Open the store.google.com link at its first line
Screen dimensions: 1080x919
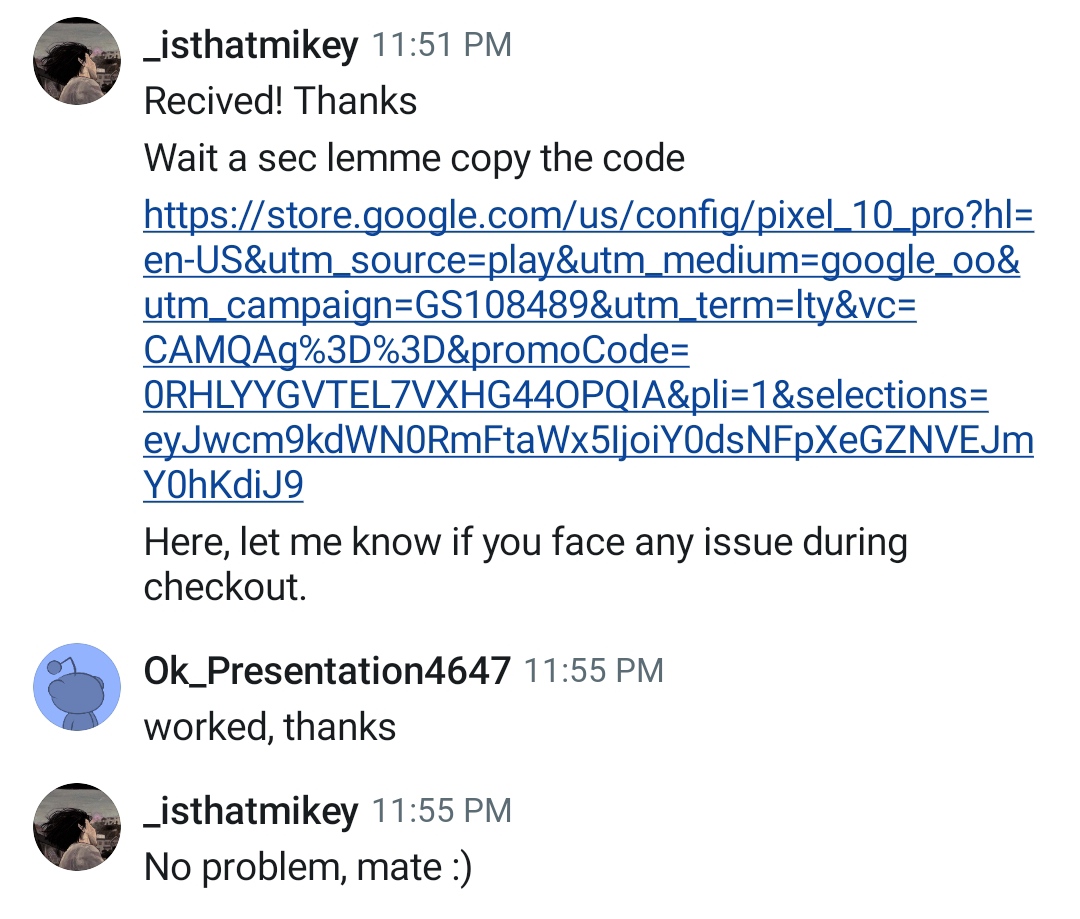[588, 215]
